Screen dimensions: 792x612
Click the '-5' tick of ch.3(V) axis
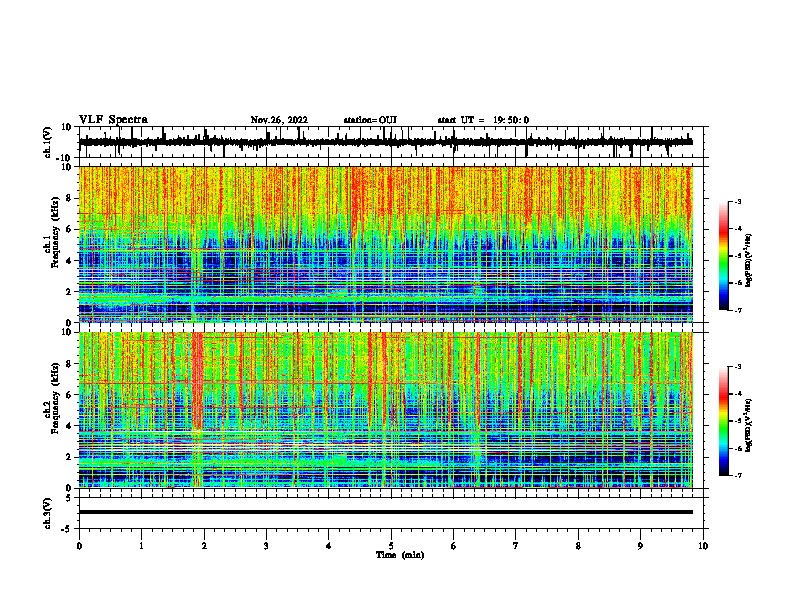point(67,529)
